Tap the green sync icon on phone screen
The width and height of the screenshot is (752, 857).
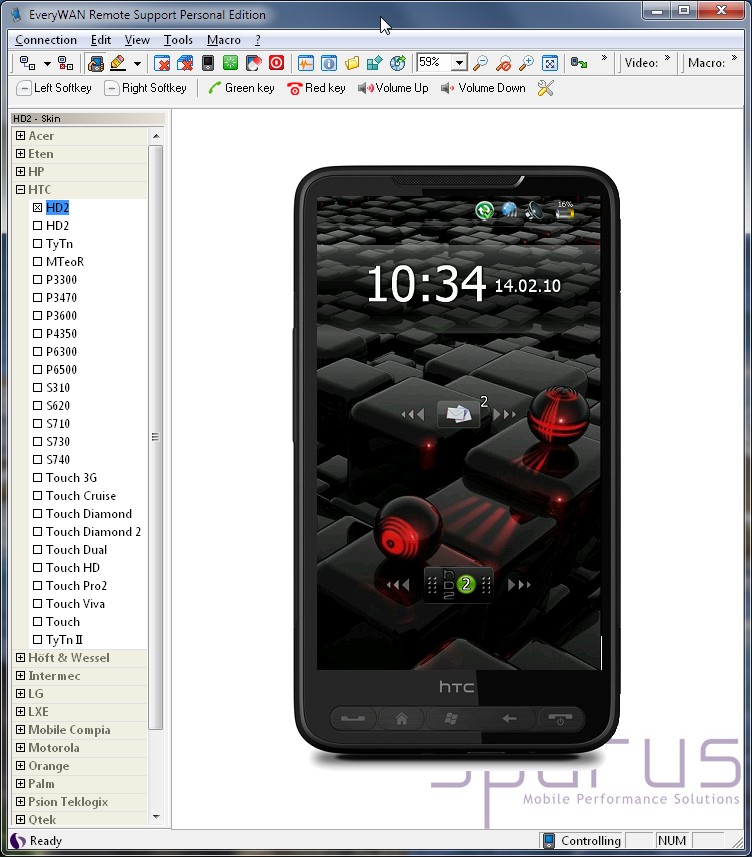click(484, 210)
